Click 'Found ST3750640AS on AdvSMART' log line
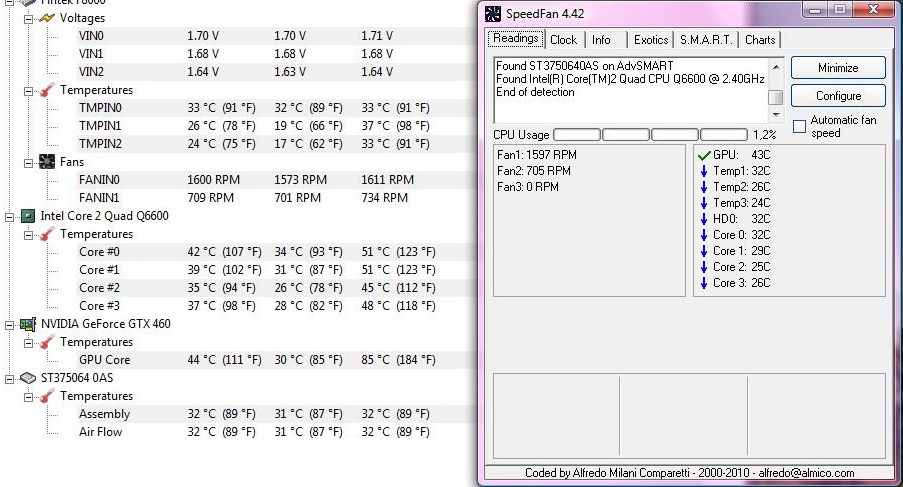 (585, 66)
